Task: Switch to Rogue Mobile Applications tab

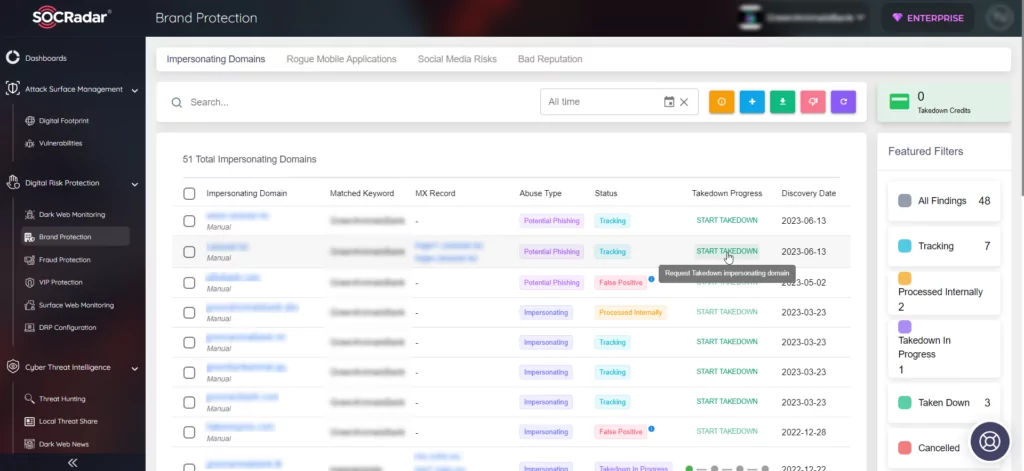Action: click(341, 59)
